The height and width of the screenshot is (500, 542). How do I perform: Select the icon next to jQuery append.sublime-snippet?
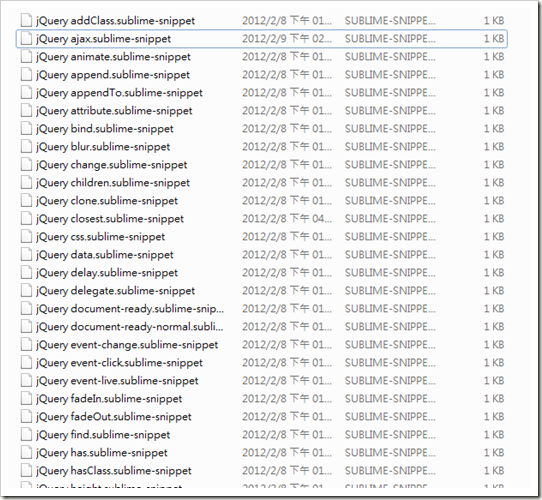27,74
